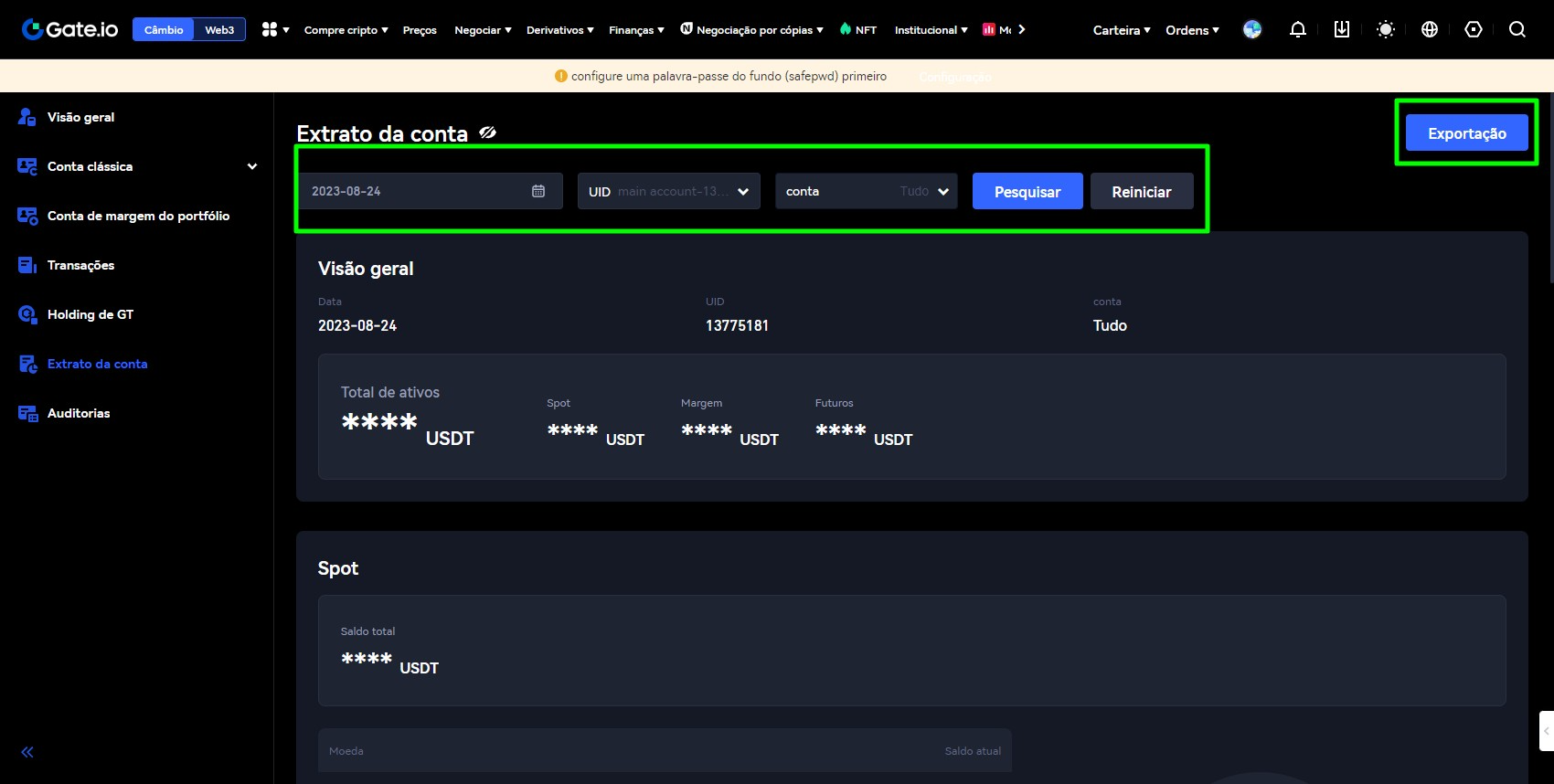Collapse the left sidebar panel
Image resolution: width=1554 pixels, height=784 pixels.
click(27, 752)
